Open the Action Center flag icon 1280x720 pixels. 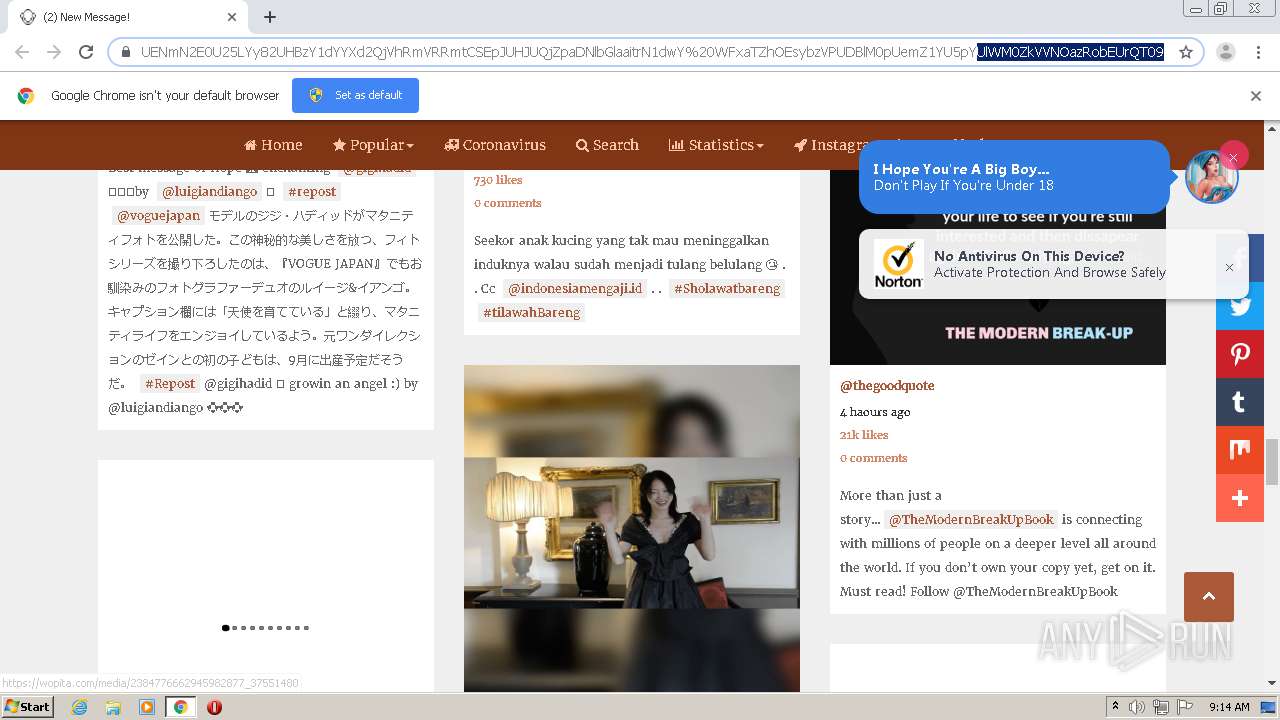point(1184,707)
